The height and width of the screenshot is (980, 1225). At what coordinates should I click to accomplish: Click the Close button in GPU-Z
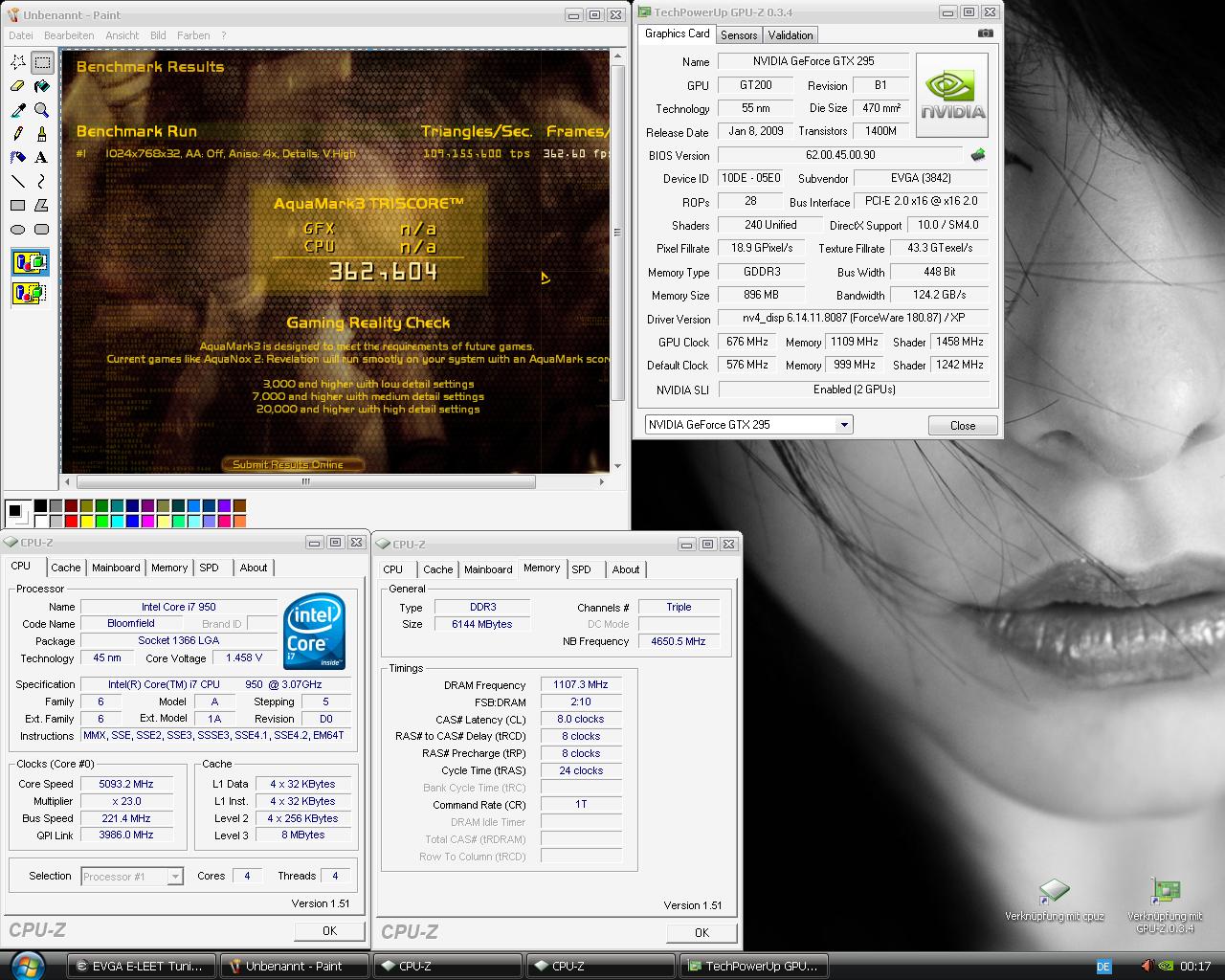coord(963,426)
